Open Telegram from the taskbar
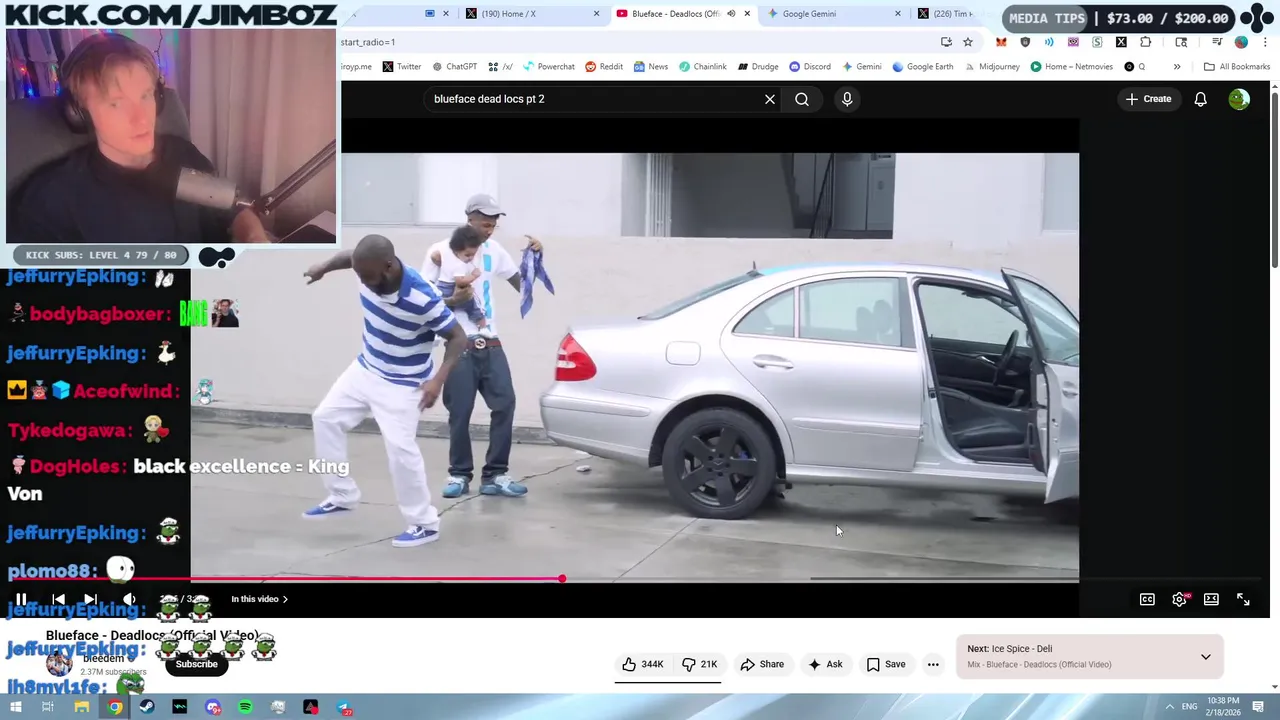1280x720 pixels. click(343, 707)
